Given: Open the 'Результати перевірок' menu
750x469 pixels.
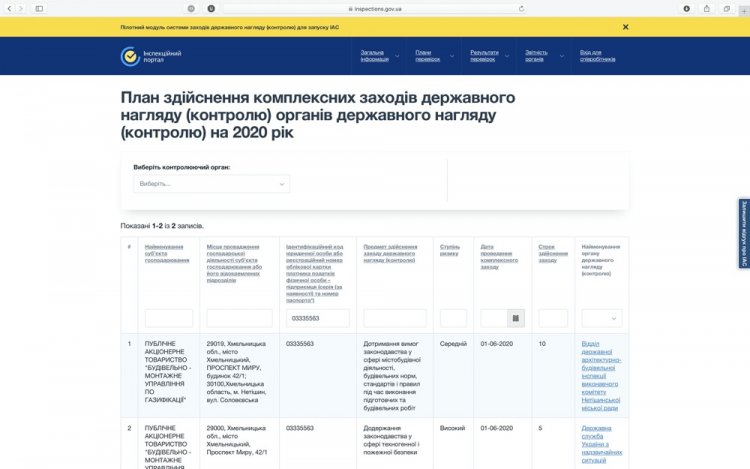Looking at the screenshot, I should [x=488, y=56].
